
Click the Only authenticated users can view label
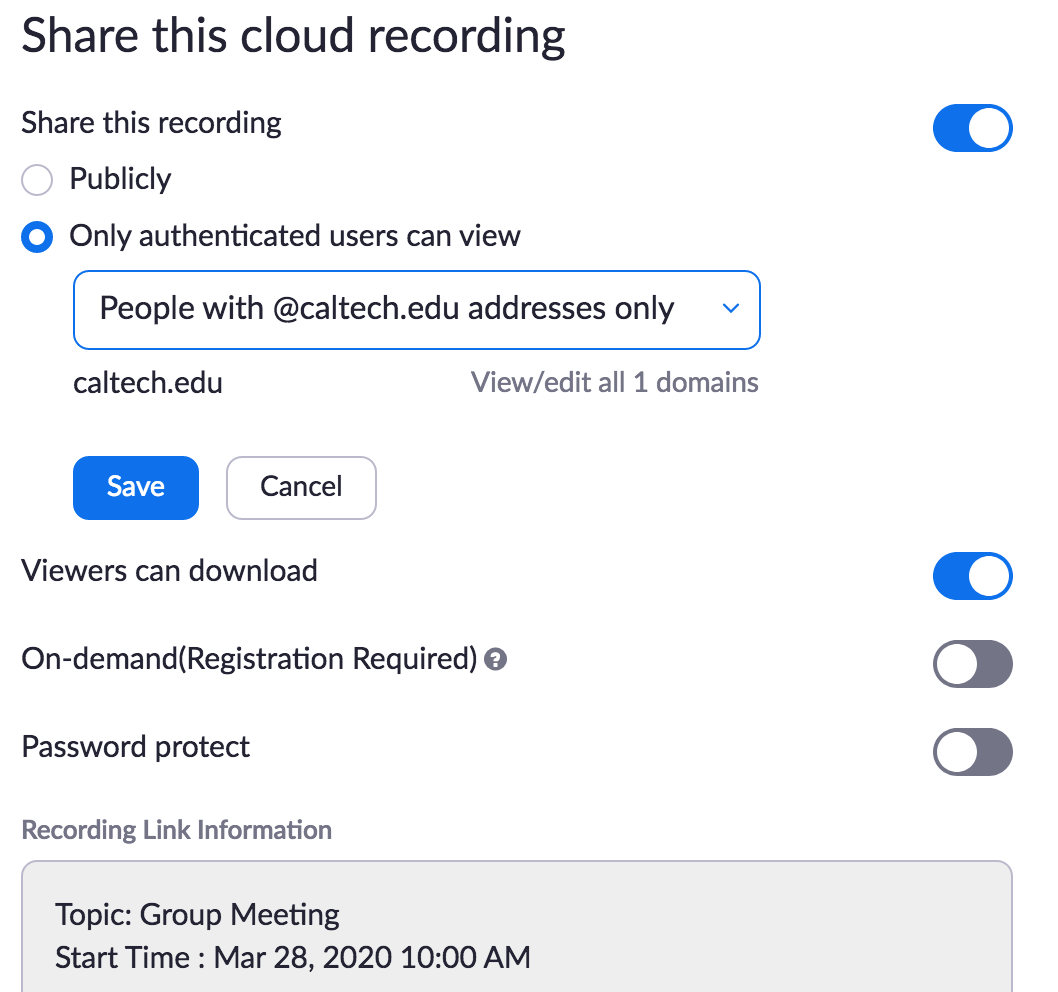[x=294, y=236]
